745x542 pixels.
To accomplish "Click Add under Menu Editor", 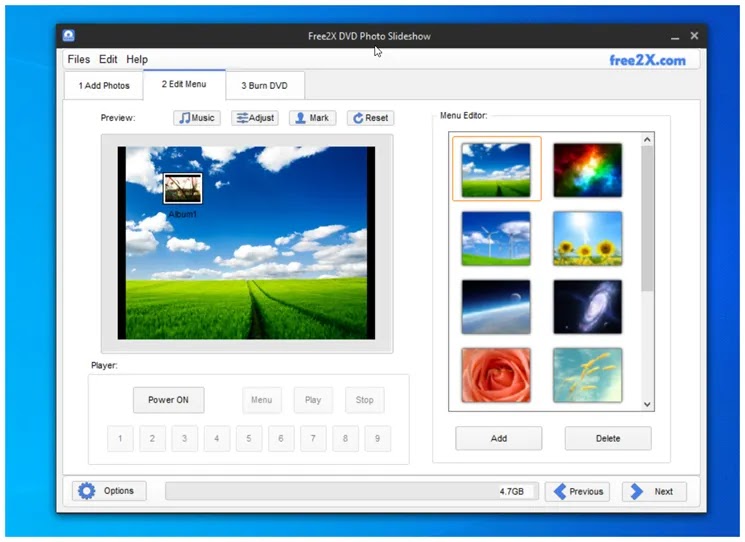I will tap(499, 438).
